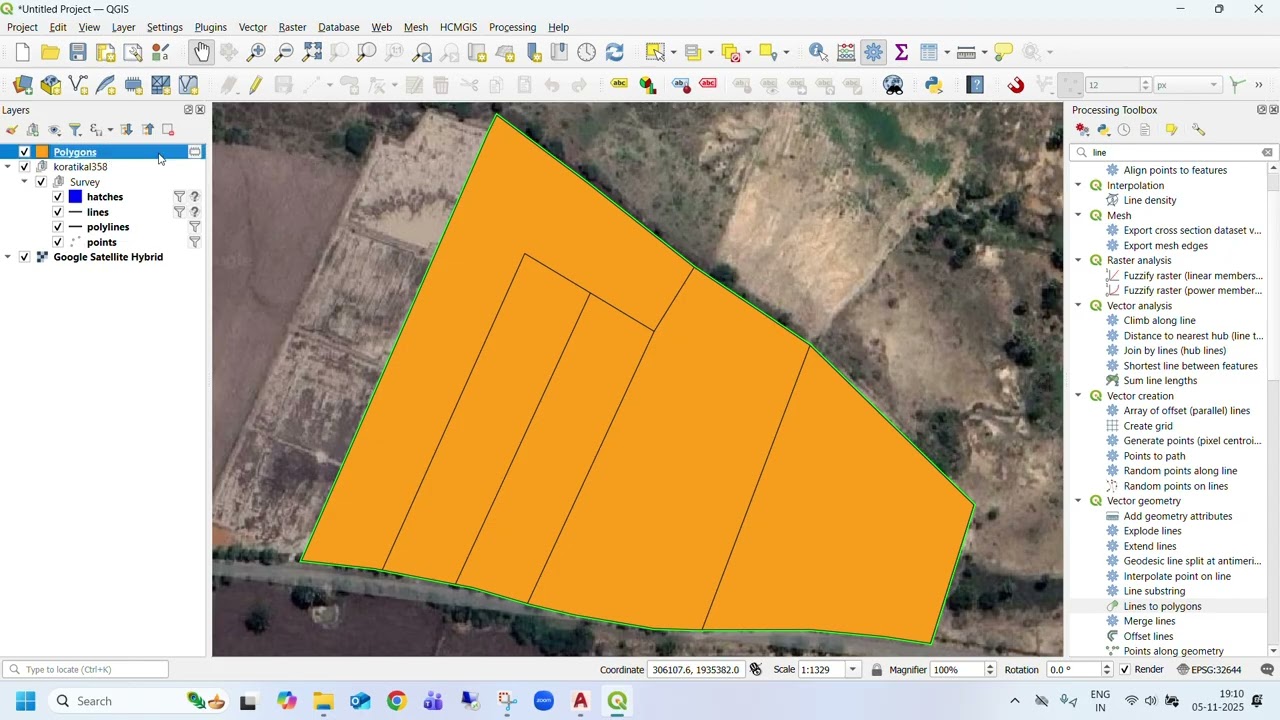Image resolution: width=1280 pixels, height=720 pixels.
Task: Uncheck the Polygons layer visibility box
Action: 25,152
